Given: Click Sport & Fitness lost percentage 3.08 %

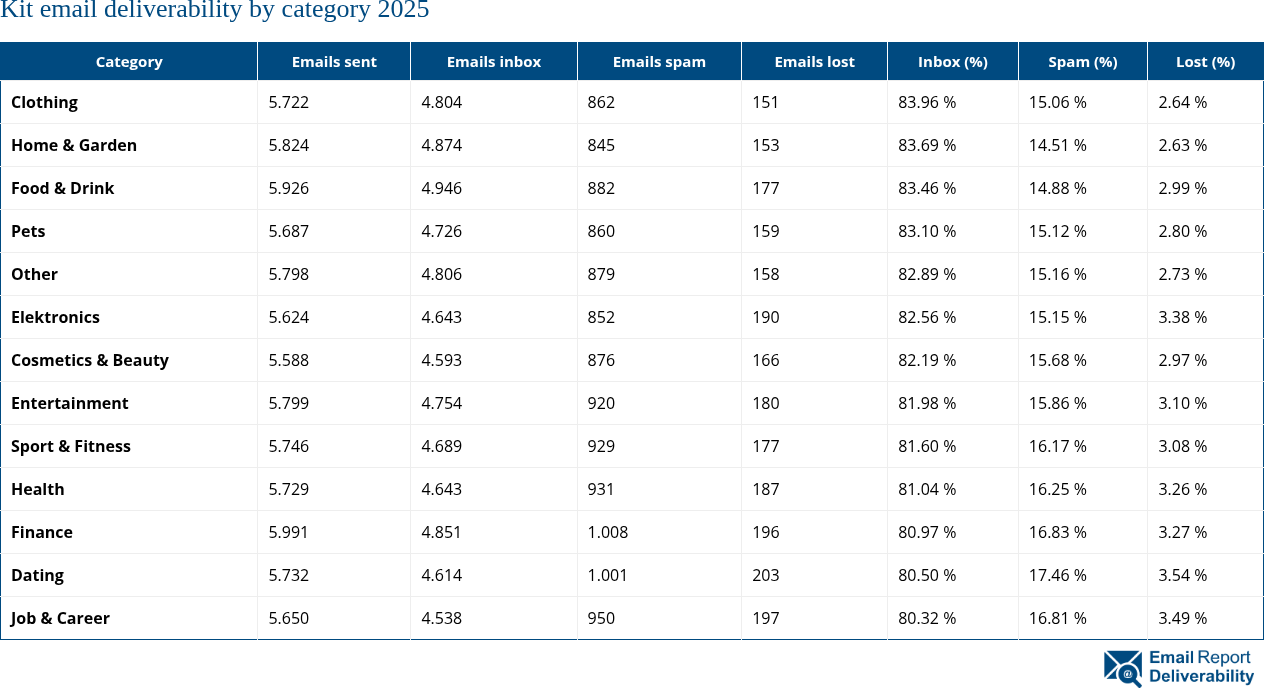Looking at the screenshot, I should 1183,446.
